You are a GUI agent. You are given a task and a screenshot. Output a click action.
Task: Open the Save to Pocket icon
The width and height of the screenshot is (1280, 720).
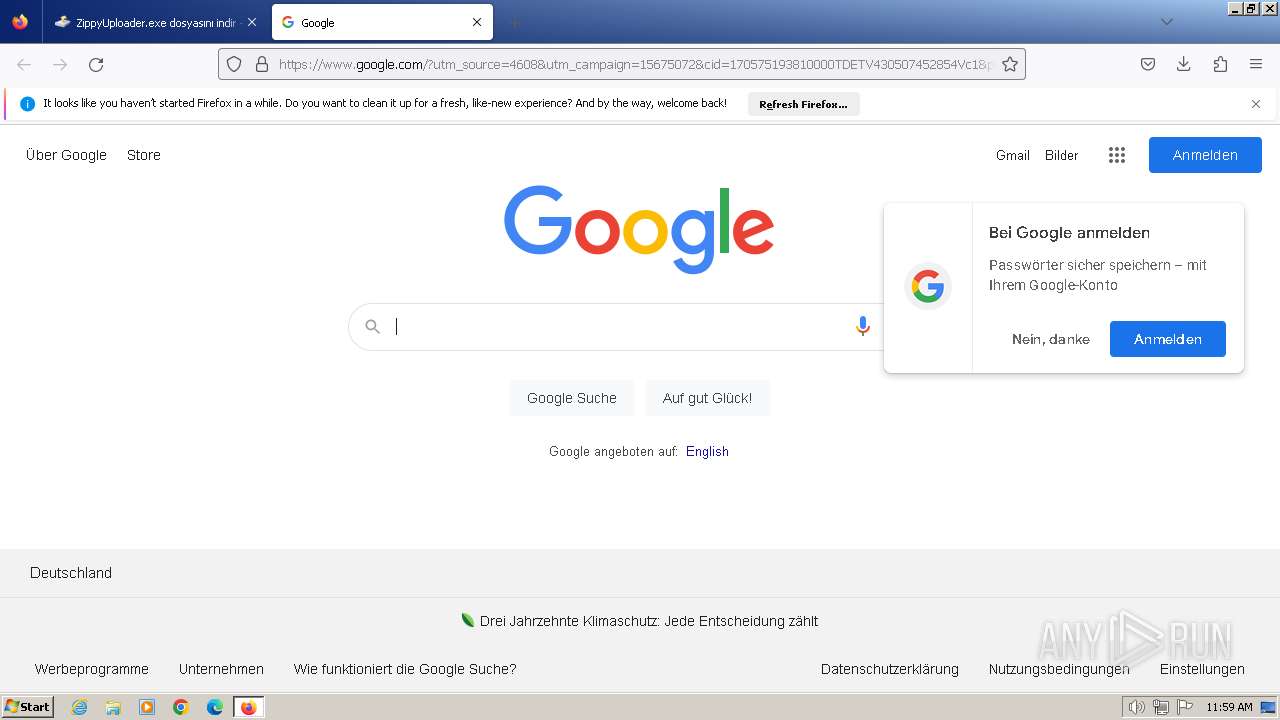pyautogui.click(x=1148, y=64)
